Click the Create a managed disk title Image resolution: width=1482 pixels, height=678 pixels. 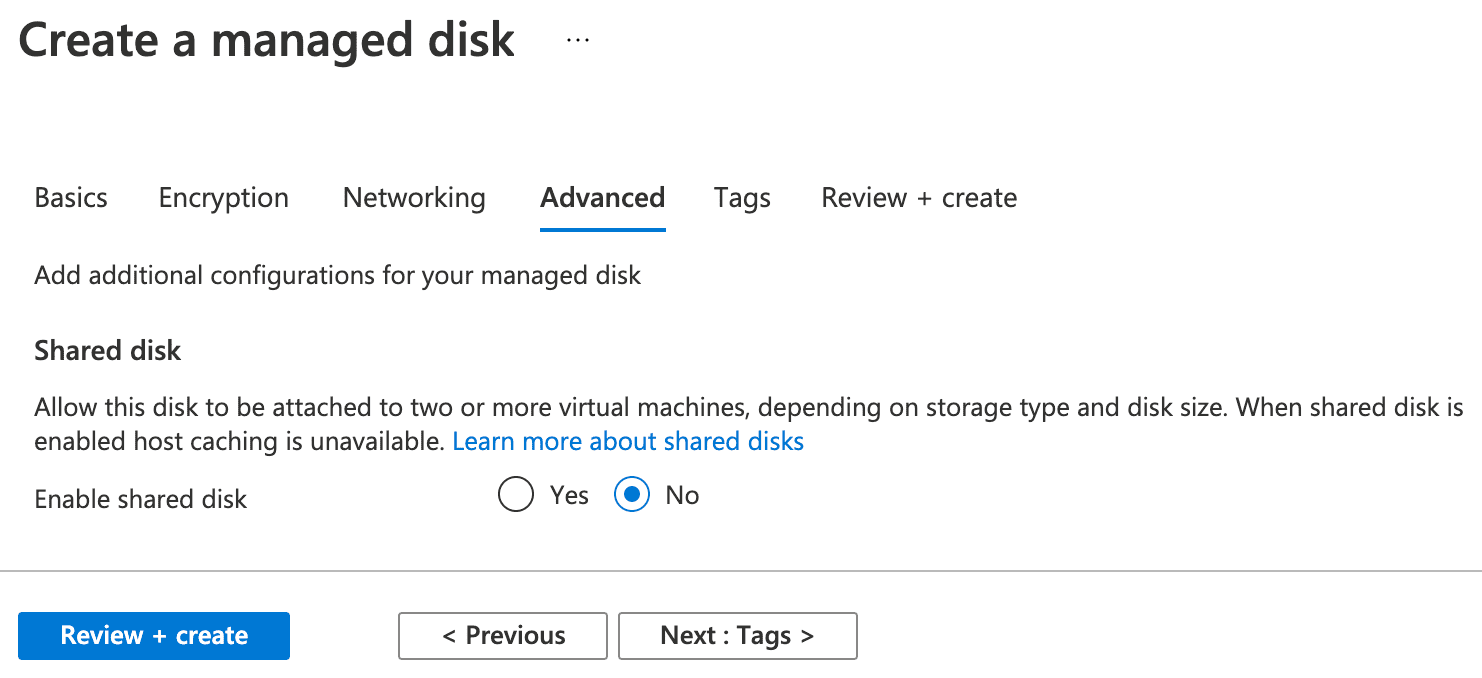coord(267,39)
